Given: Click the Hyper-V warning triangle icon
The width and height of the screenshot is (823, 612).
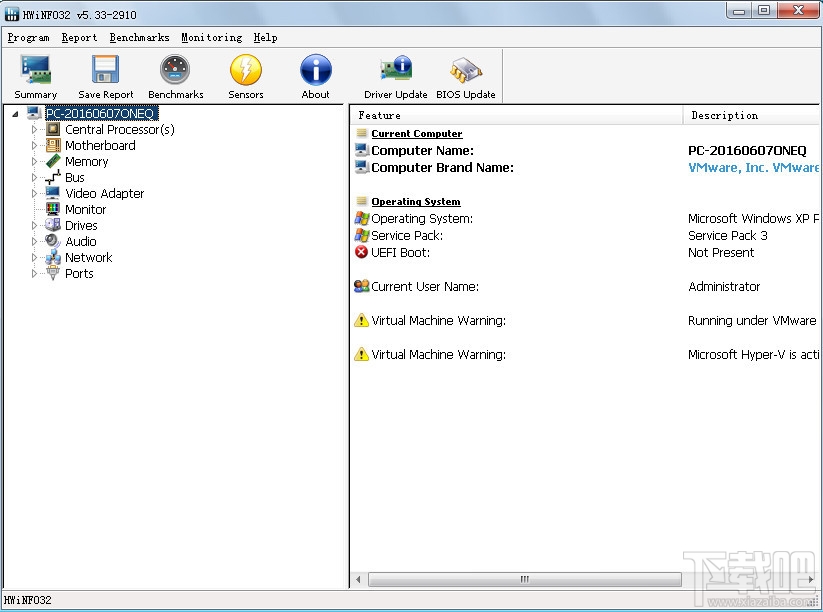Looking at the screenshot, I should tap(361, 354).
